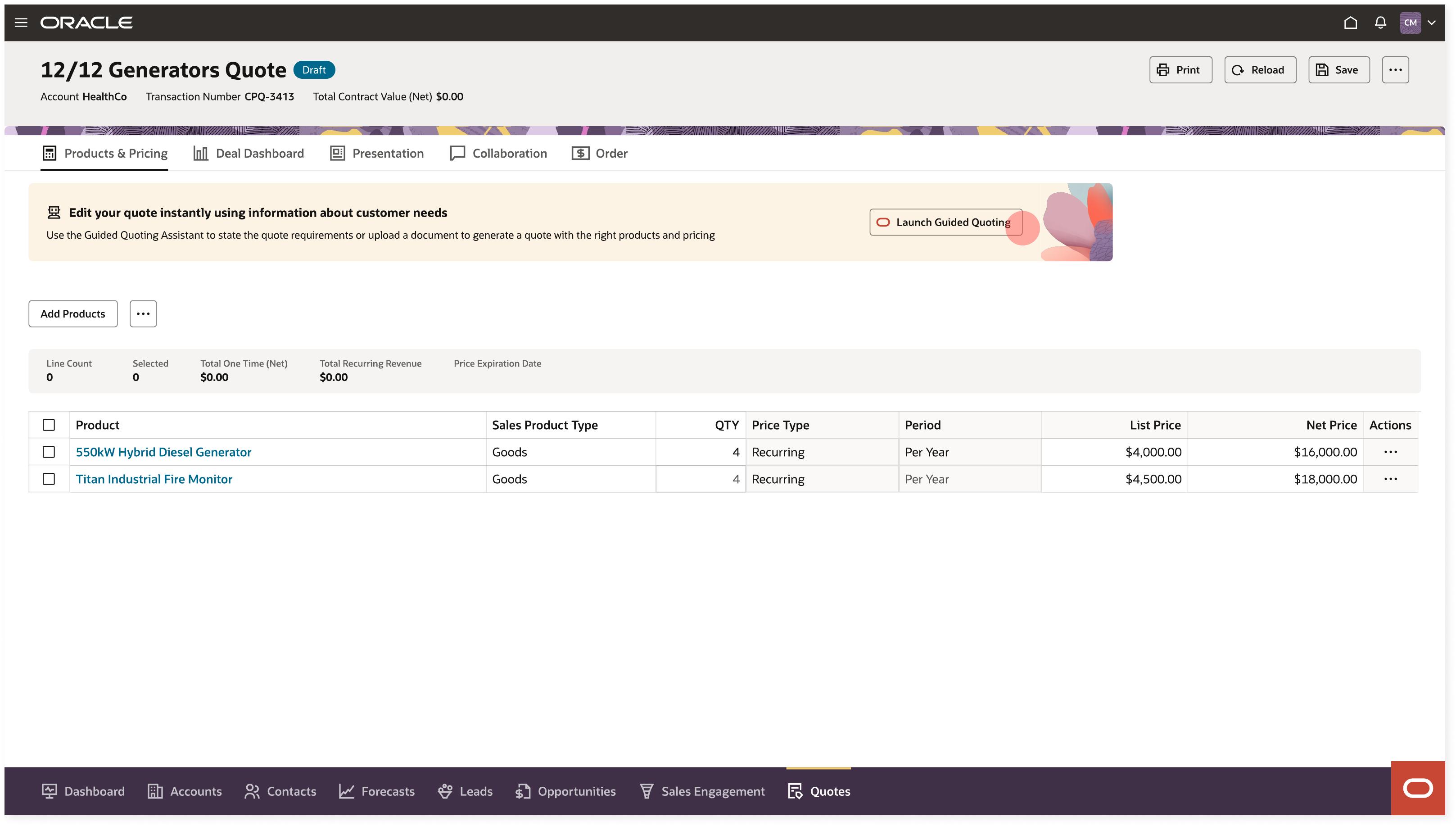
Task: Select the Titan Industrial Fire Monitor checkbox
Action: point(49,479)
